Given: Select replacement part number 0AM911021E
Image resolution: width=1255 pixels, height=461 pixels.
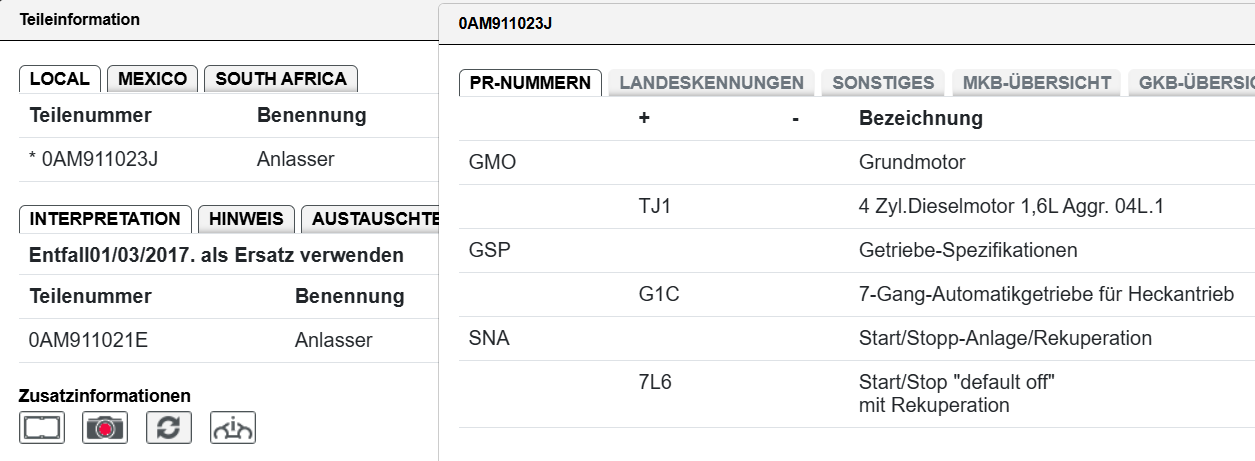Looking at the screenshot, I should (x=89, y=340).
